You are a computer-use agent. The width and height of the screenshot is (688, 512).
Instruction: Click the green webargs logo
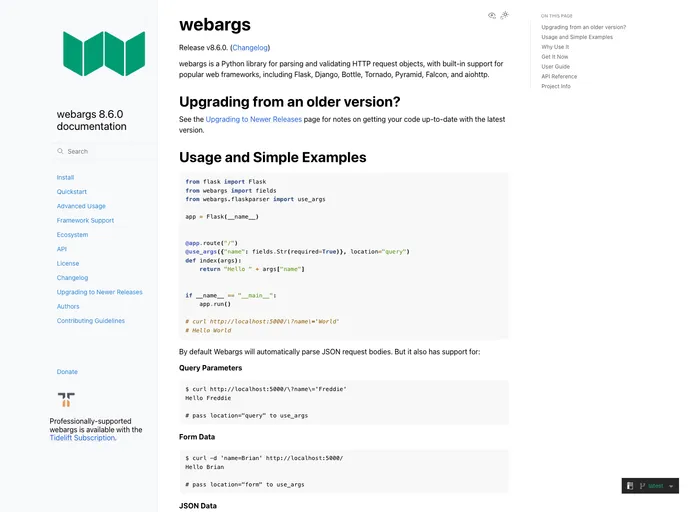tap(104, 54)
